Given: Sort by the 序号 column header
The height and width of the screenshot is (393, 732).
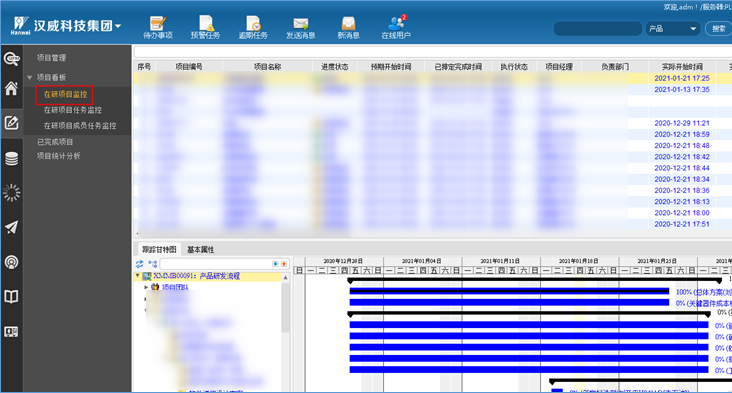Looking at the screenshot, I should click(144, 67).
